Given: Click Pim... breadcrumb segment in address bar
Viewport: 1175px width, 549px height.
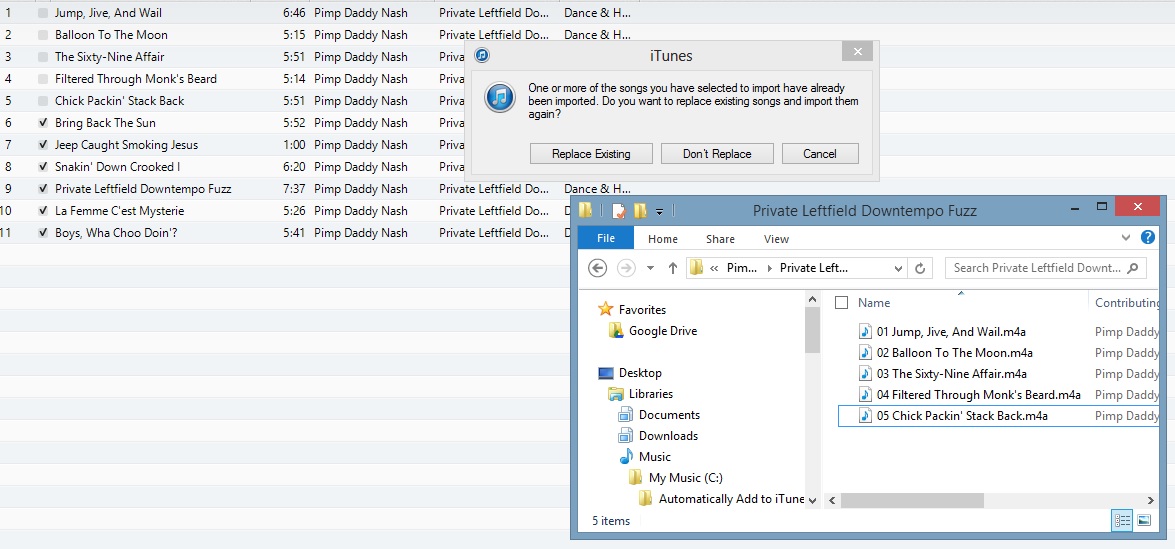Looking at the screenshot, I should (742, 268).
